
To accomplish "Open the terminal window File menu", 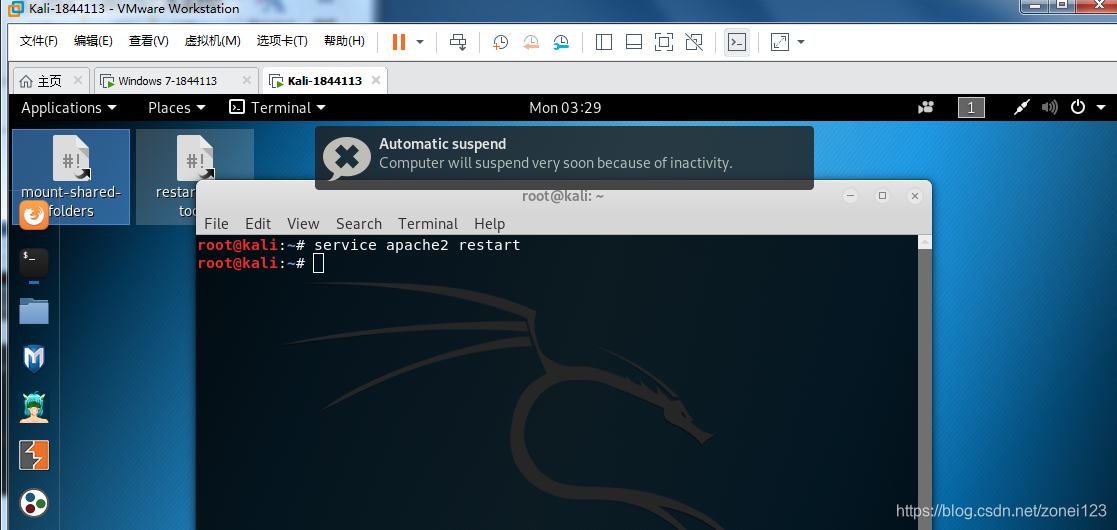I will click(216, 224).
